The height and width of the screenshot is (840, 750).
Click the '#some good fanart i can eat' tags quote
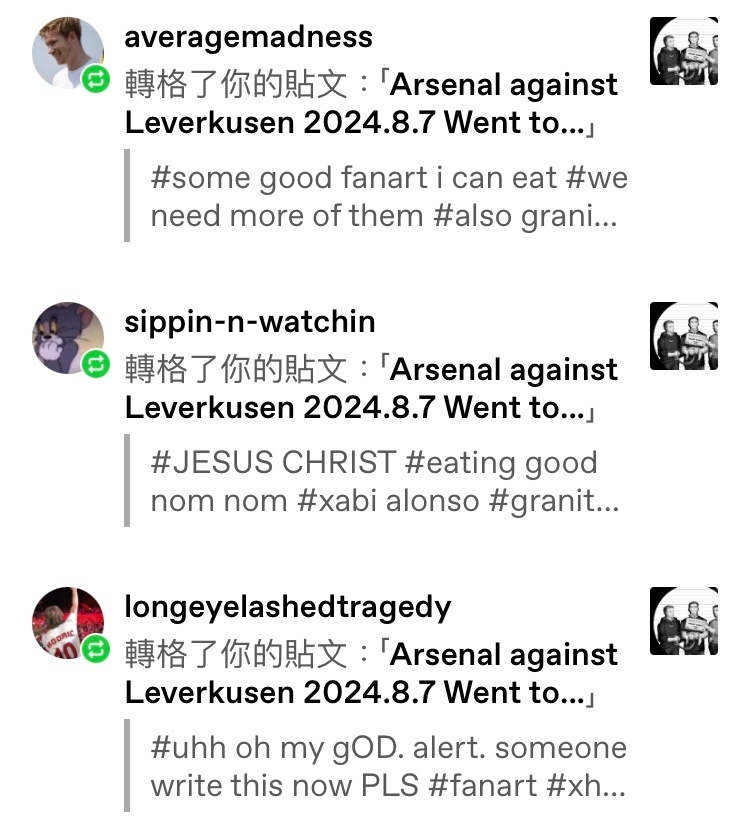pyautogui.click(x=377, y=196)
